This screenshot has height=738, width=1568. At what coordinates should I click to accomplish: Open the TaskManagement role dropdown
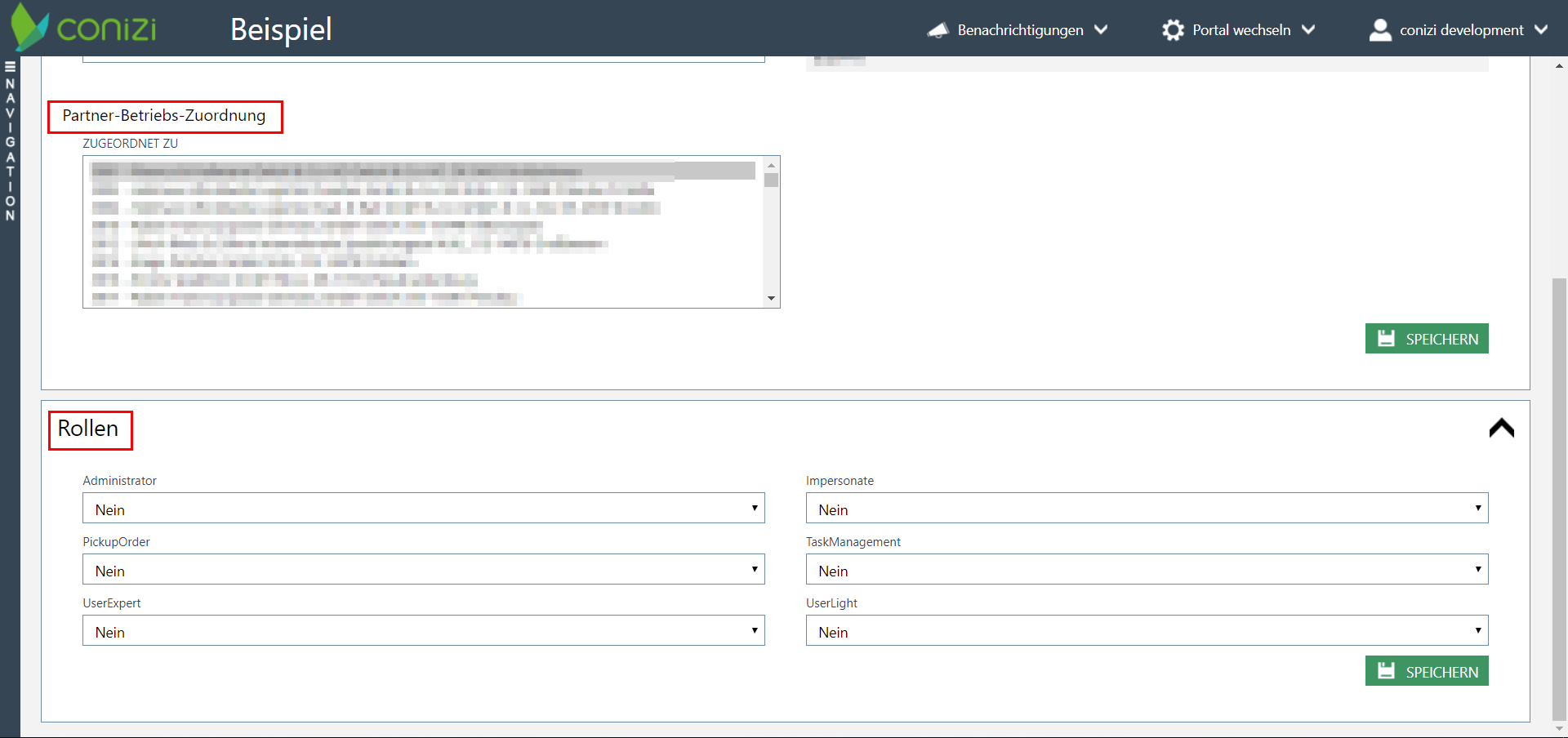click(1147, 570)
